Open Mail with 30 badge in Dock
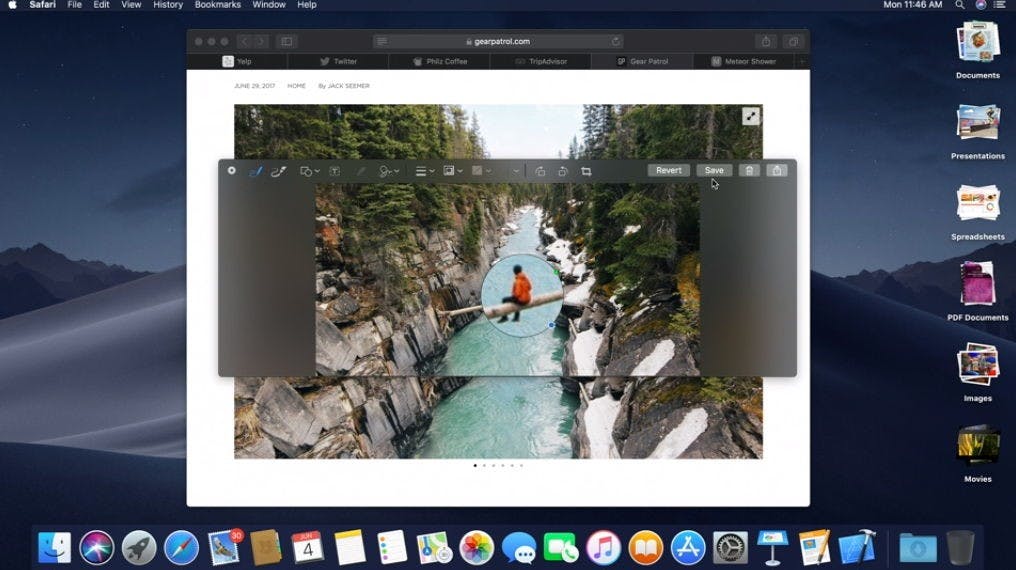Image resolution: width=1016 pixels, height=570 pixels. click(224, 547)
